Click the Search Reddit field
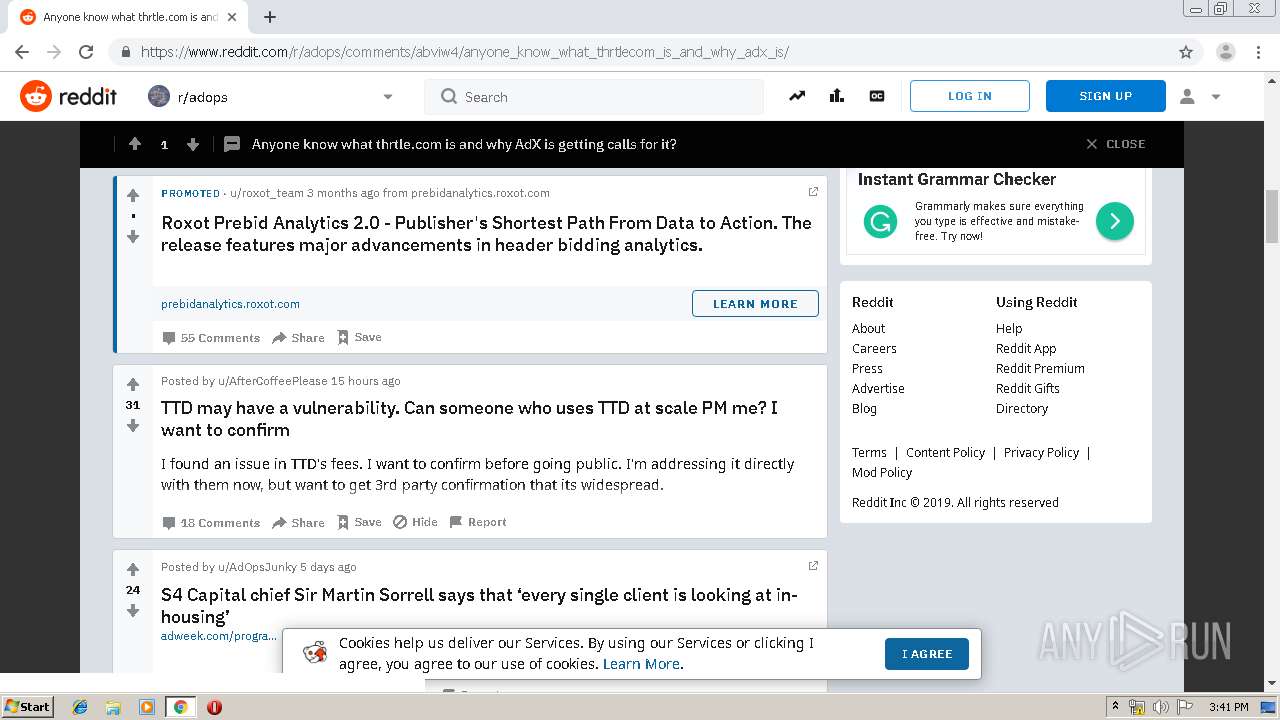Screen dimensions: 1280x720 point(594,97)
